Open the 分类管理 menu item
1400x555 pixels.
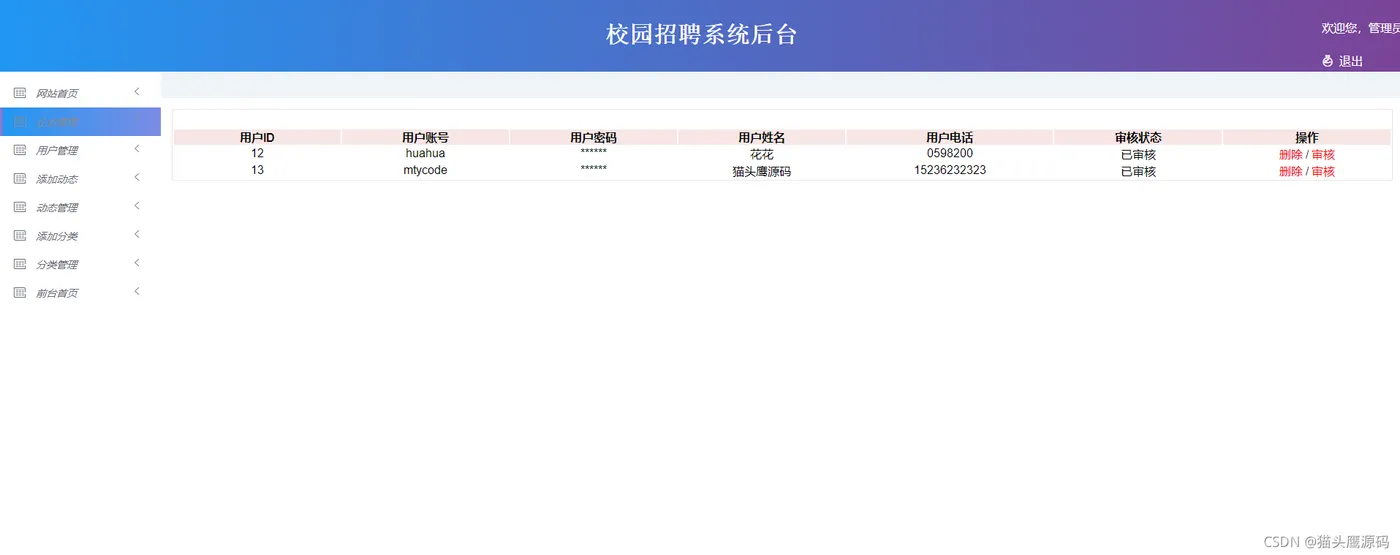tap(57, 265)
